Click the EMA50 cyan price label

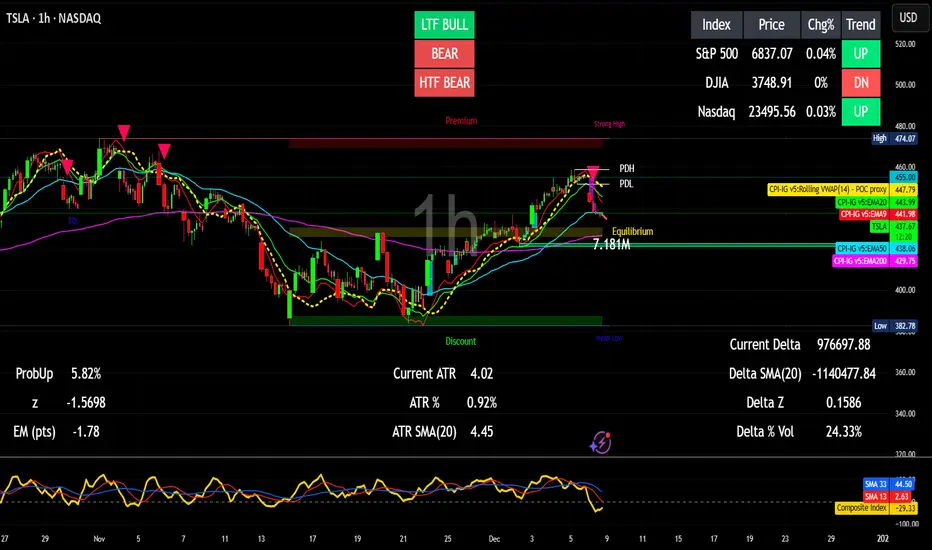876,249
